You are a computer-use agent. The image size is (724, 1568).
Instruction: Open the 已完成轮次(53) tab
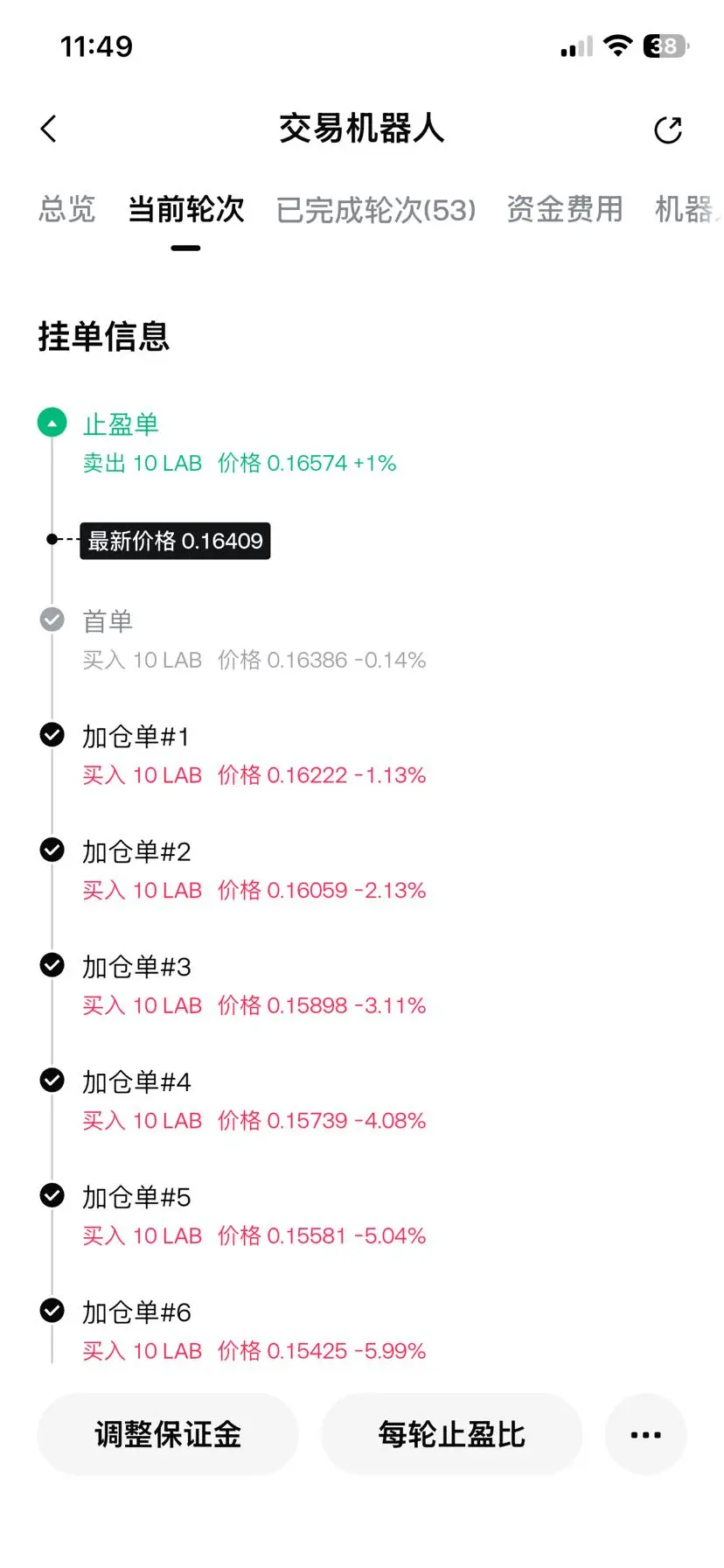376,210
